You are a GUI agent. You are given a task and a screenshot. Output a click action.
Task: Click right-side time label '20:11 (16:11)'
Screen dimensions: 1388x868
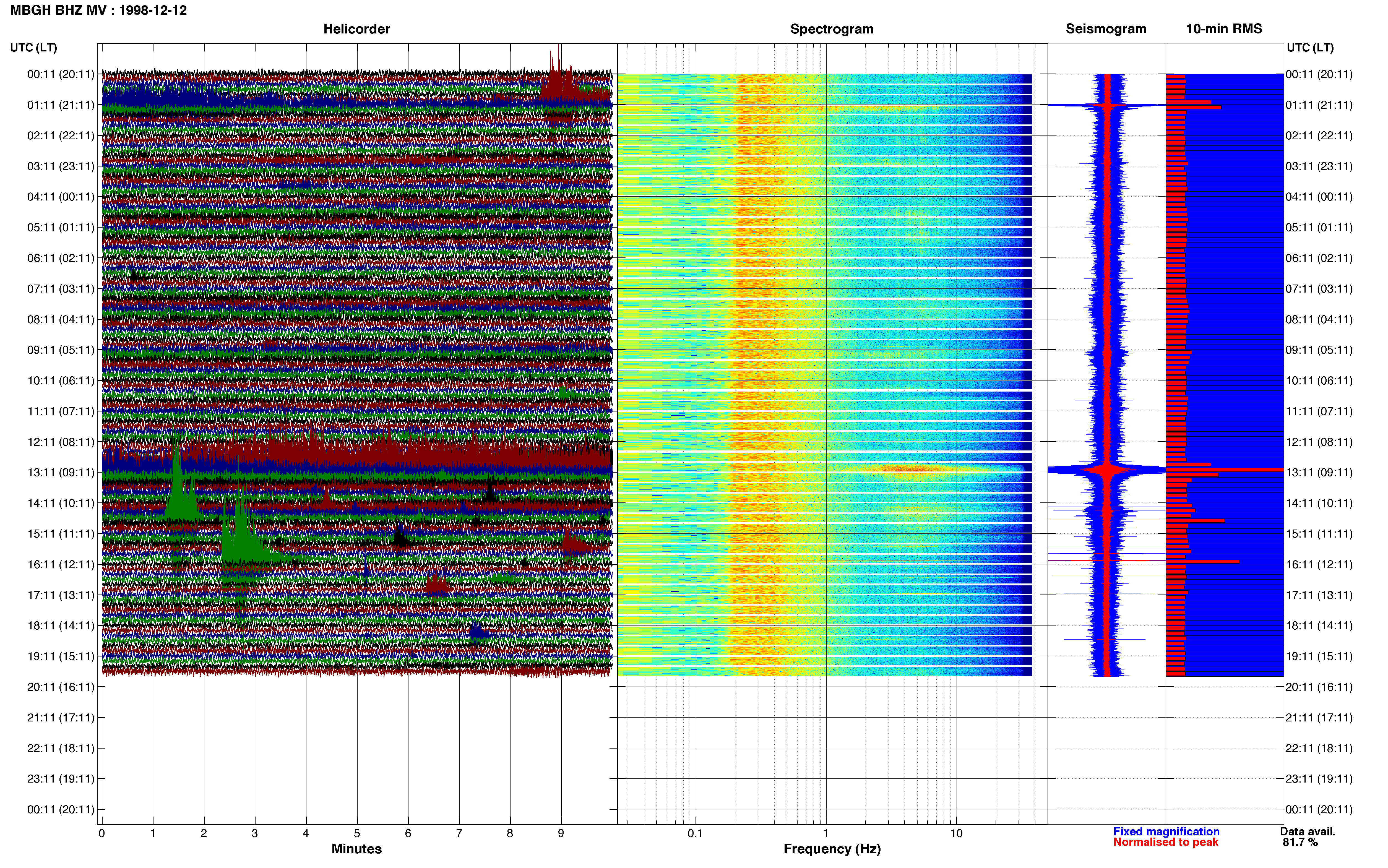(1319, 687)
